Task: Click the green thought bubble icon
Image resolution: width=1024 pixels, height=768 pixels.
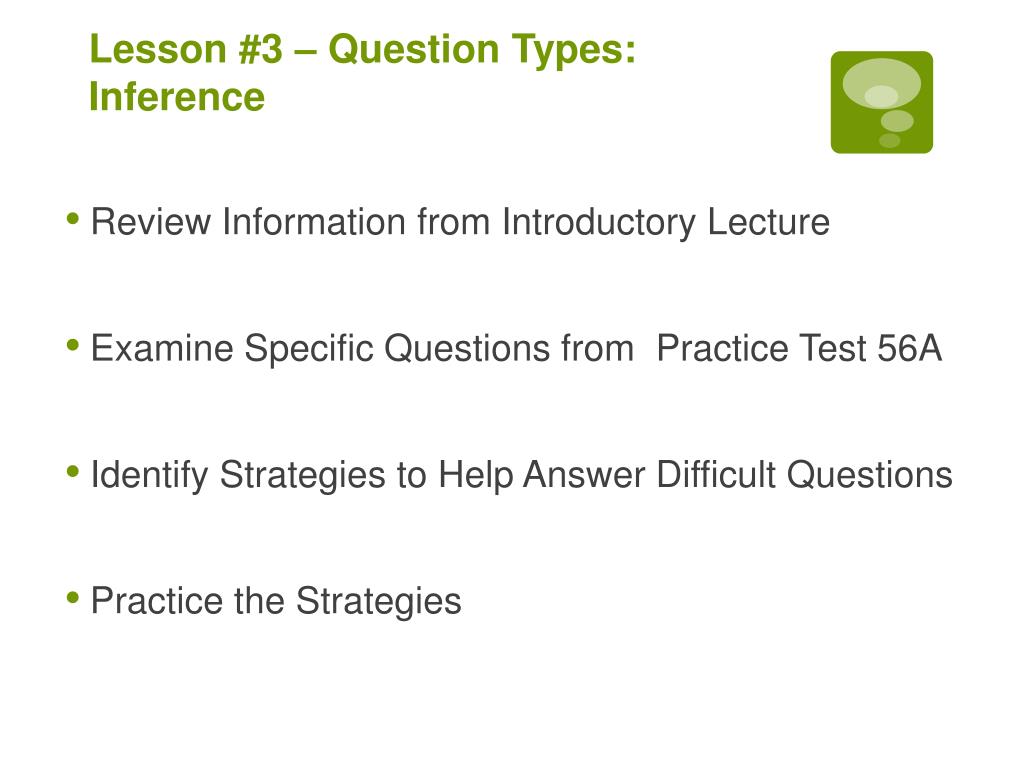Action: tap(882, 103)
